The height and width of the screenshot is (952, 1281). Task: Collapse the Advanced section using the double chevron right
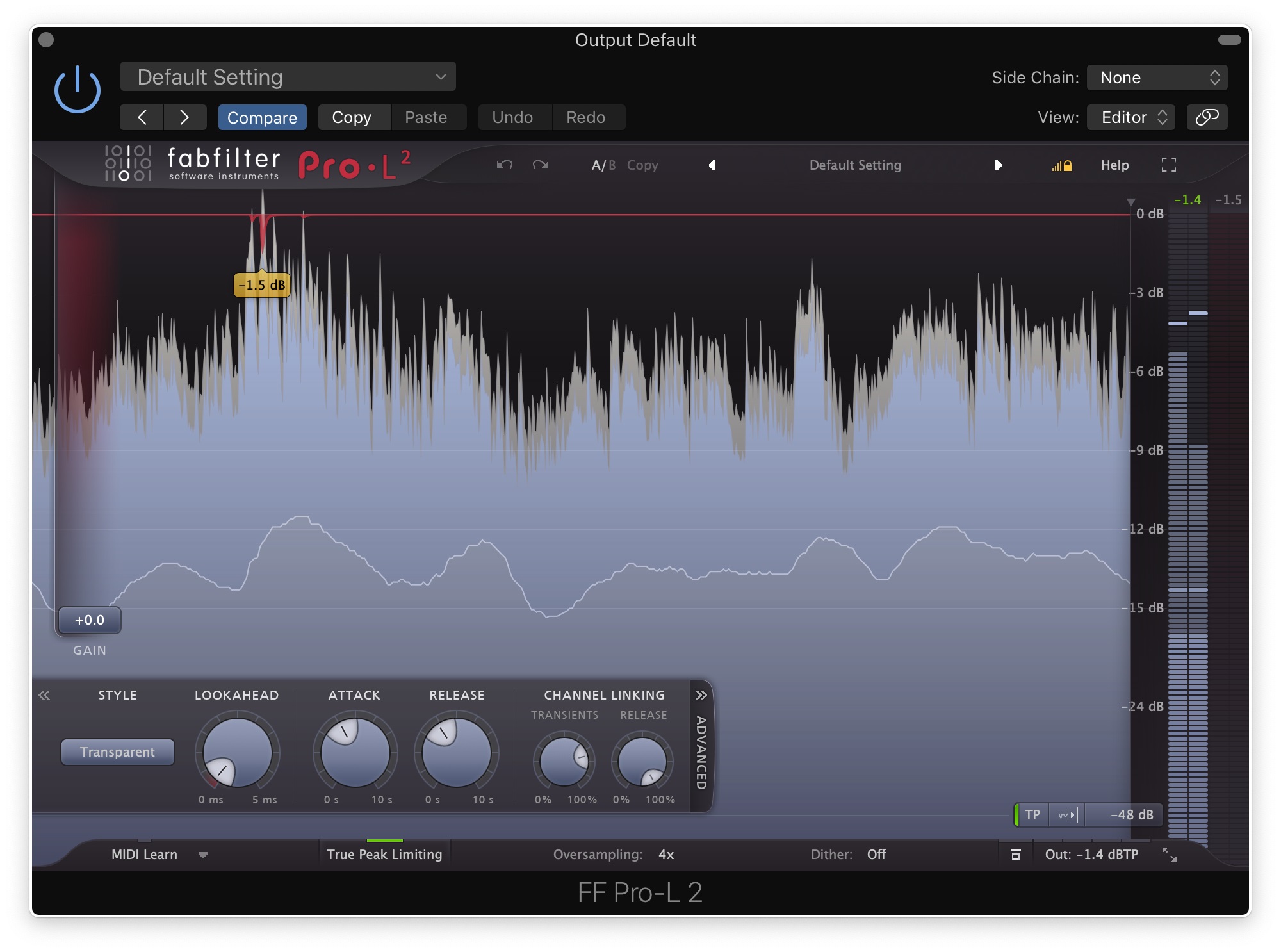(701, 695)
